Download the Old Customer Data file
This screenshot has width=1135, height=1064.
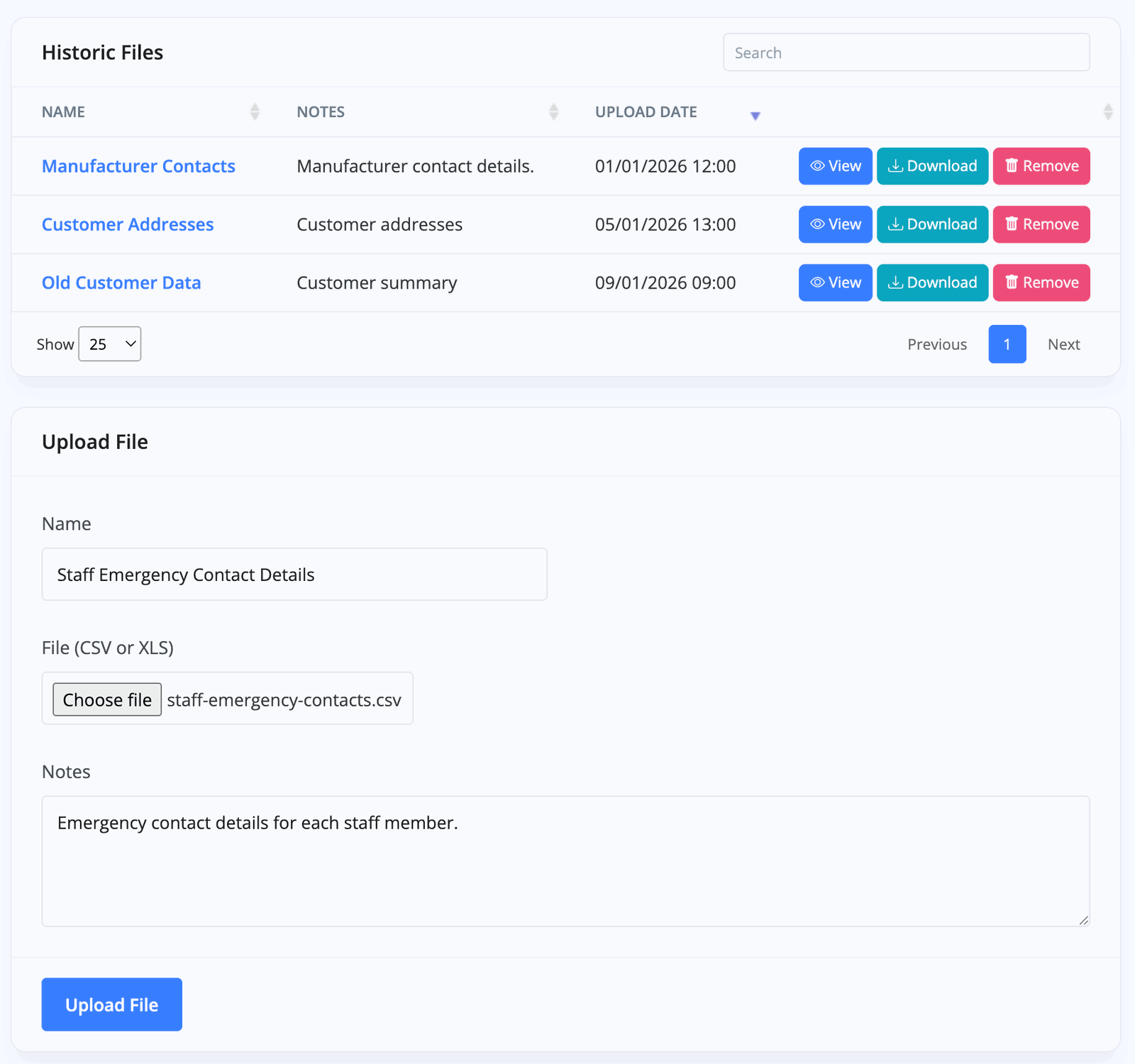tap(932, 282)
